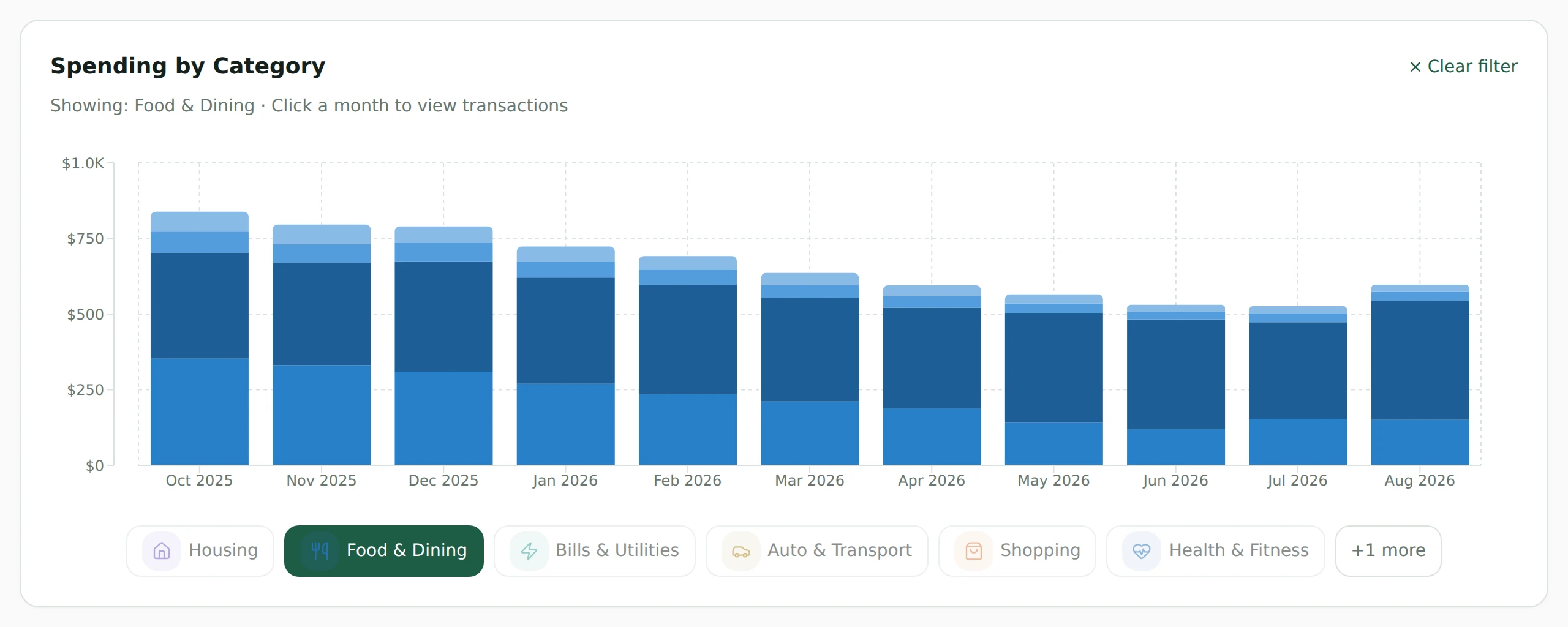Image resolution: width=1568 pixels, height=627 pixels.
Task: Select the Bills & Utilities chip label
Action: [x=617, y=550]
